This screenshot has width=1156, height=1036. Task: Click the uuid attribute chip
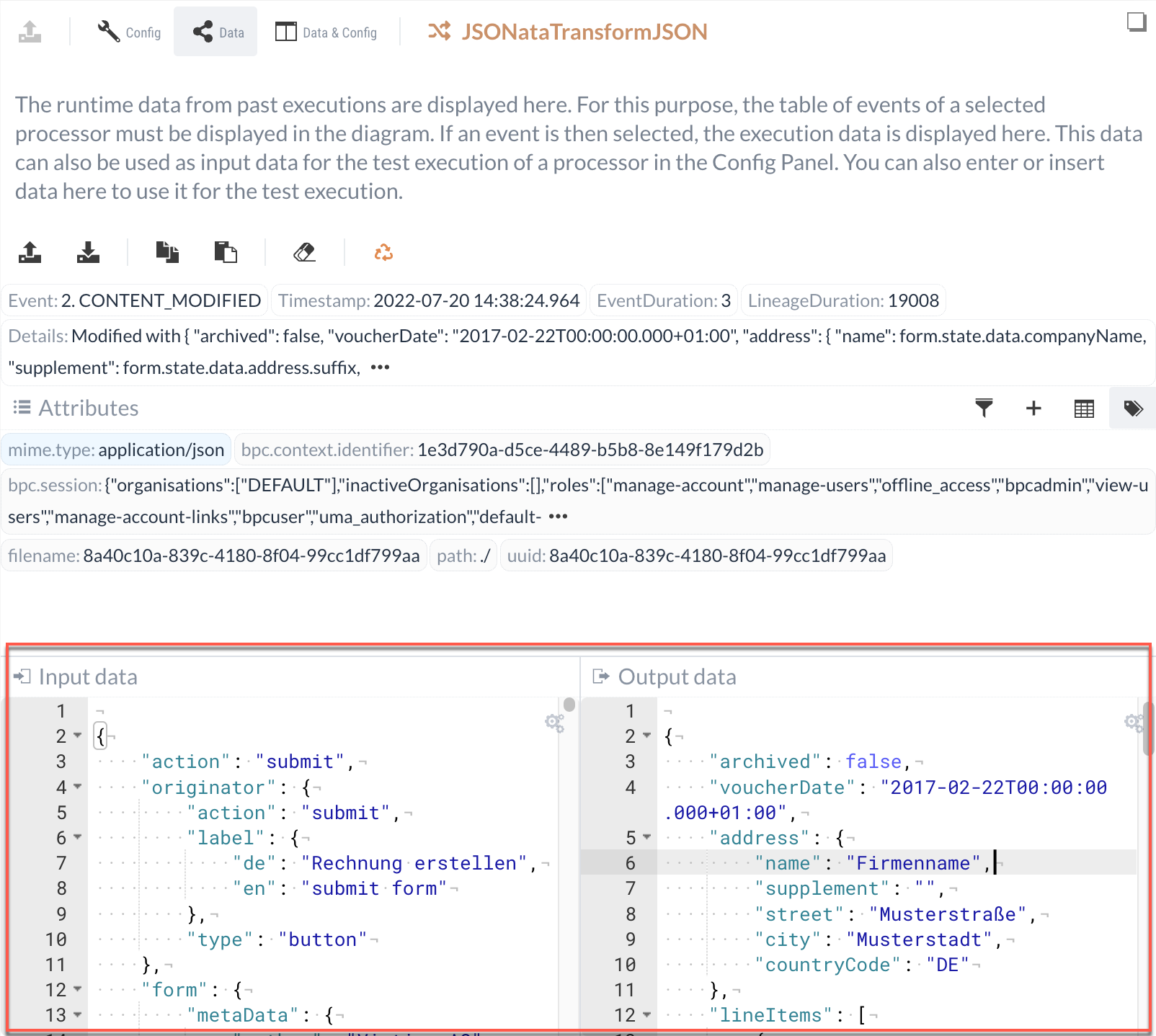click(x=696, y=555)
